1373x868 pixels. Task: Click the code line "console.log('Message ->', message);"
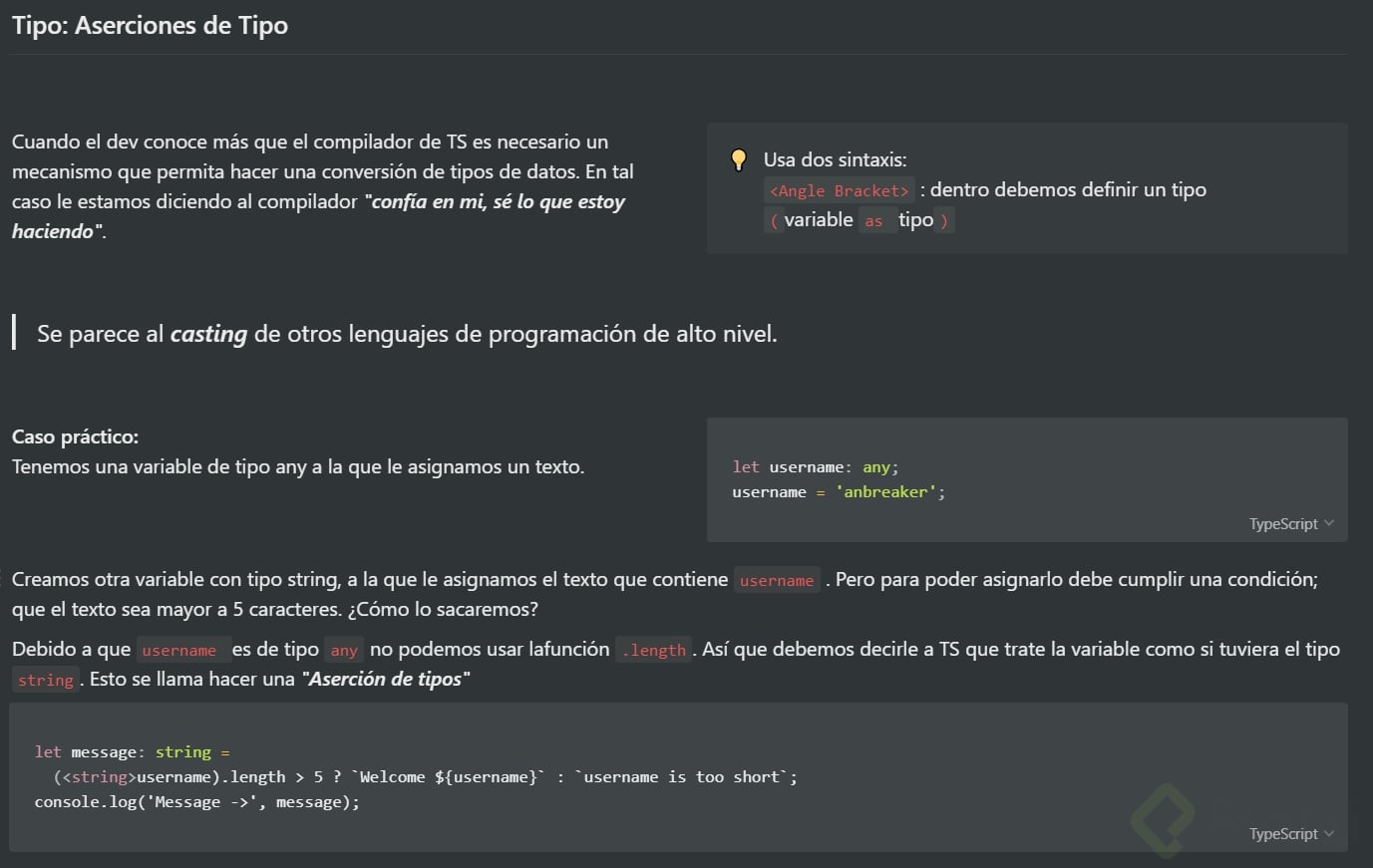click(196, 802)
